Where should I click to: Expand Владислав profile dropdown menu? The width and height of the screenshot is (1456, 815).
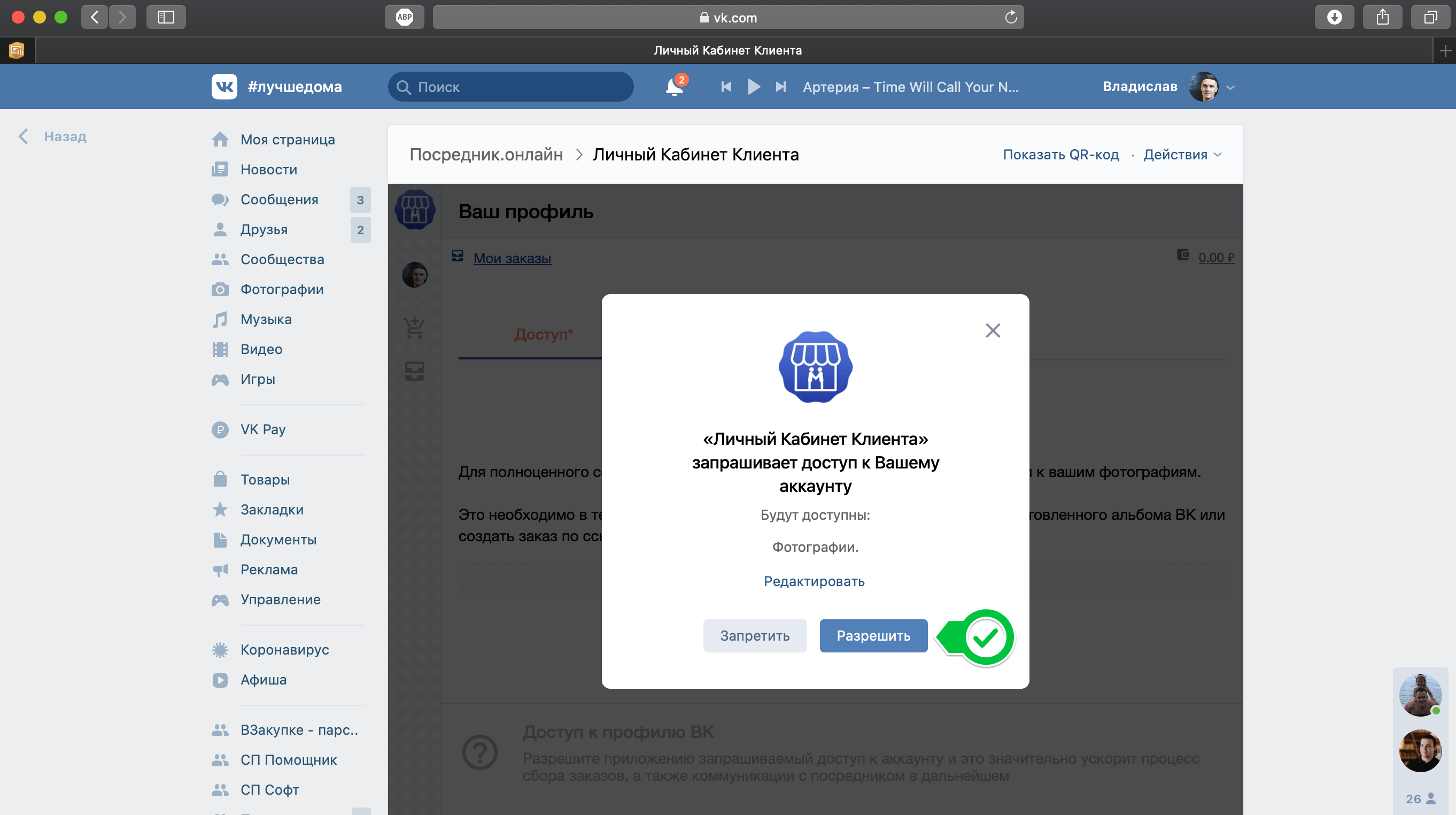point(1230,87)
